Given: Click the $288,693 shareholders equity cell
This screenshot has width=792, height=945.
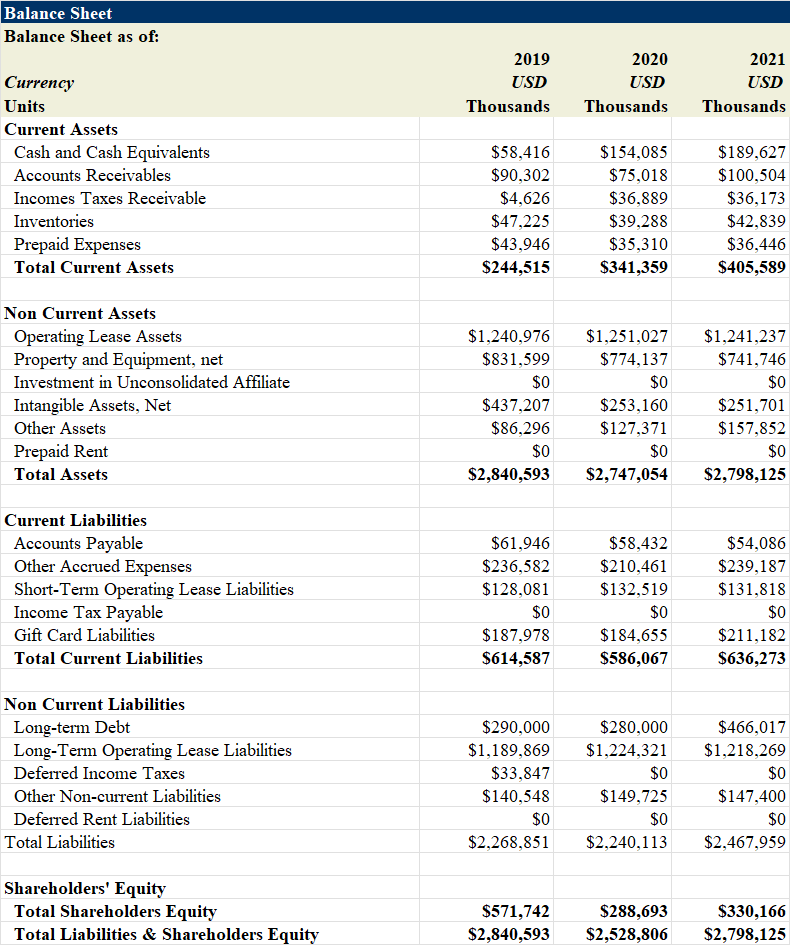Looking at the screenshot, I should click(x=633, y=911).
